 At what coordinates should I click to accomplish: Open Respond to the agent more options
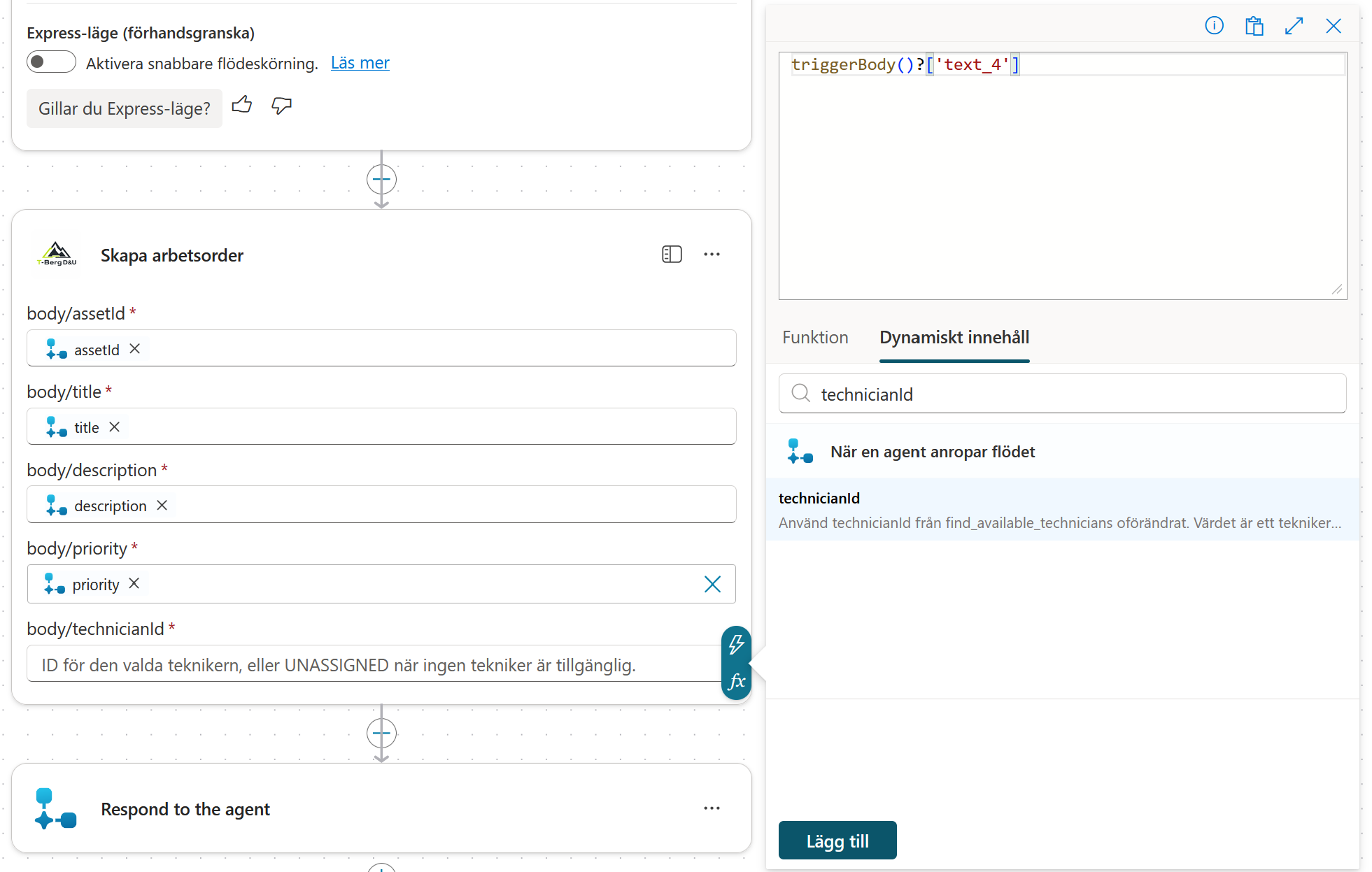[x=712, y=808]
